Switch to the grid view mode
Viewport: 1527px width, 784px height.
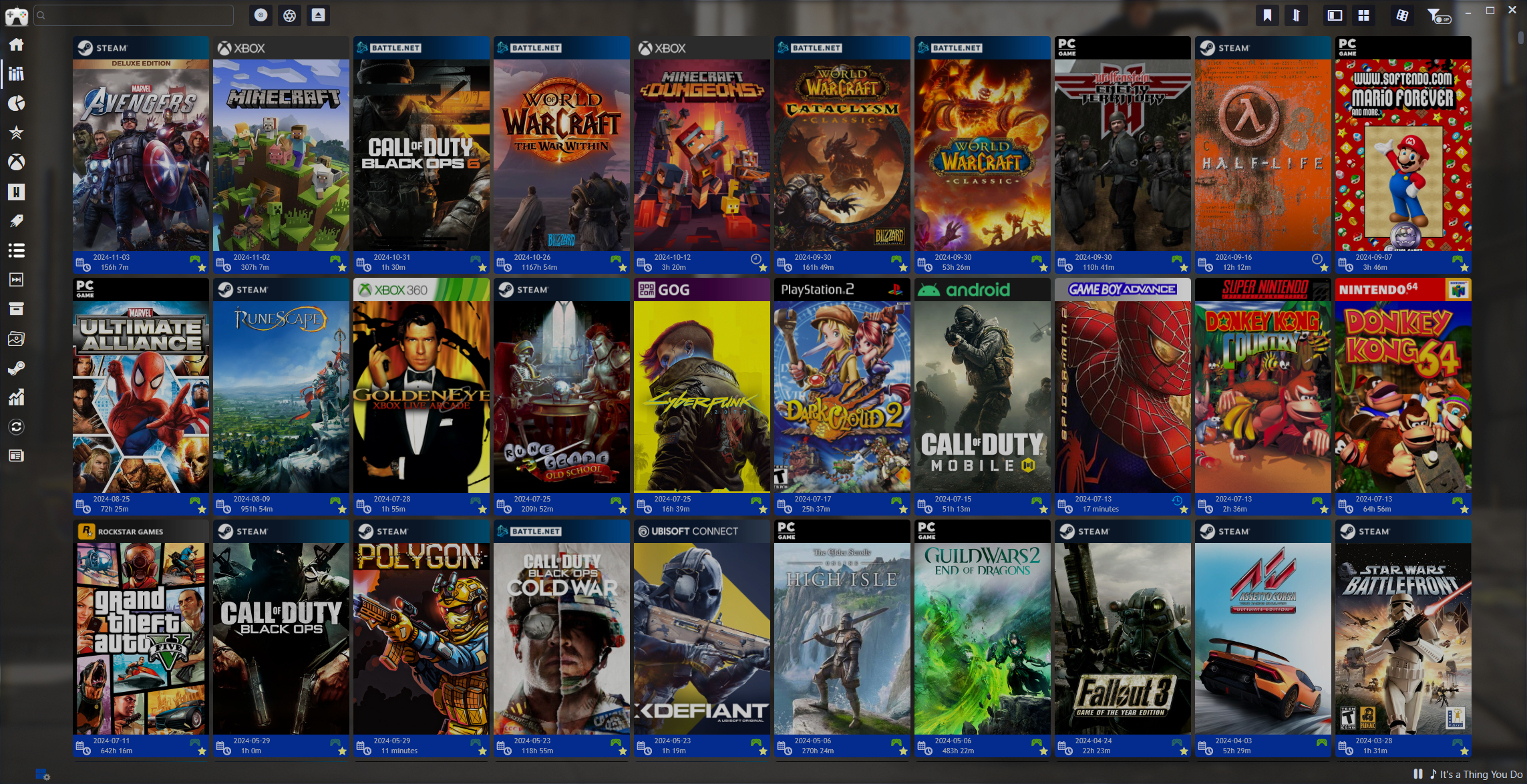point(1363,15)
